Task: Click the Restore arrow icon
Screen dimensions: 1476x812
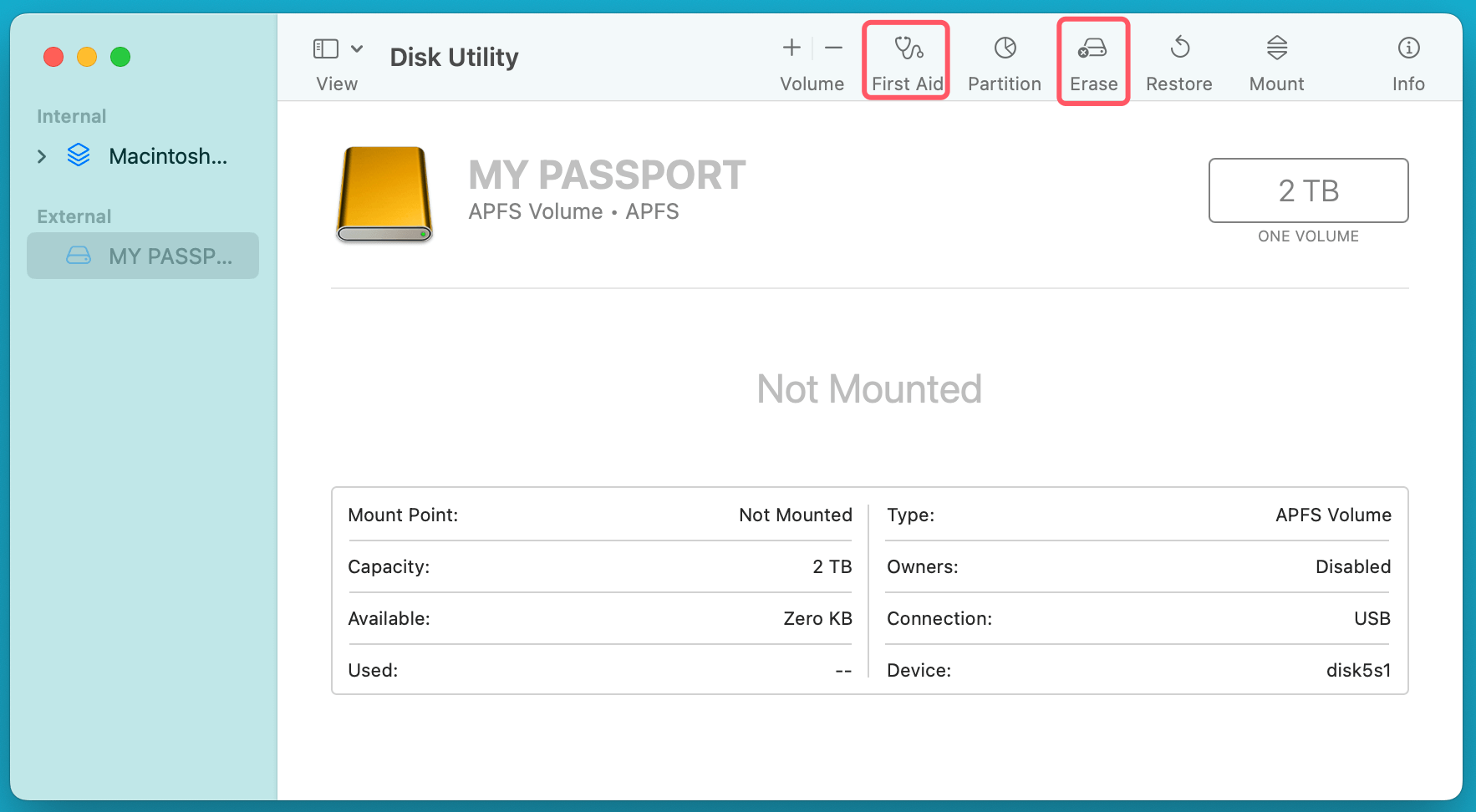Action: tap(1179, 48)
